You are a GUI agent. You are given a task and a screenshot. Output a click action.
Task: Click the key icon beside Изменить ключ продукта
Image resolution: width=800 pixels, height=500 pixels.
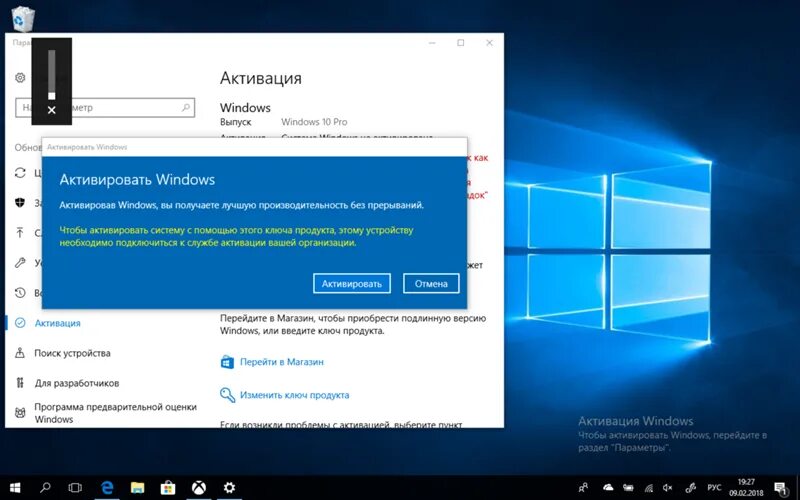[x=227, y=395]
